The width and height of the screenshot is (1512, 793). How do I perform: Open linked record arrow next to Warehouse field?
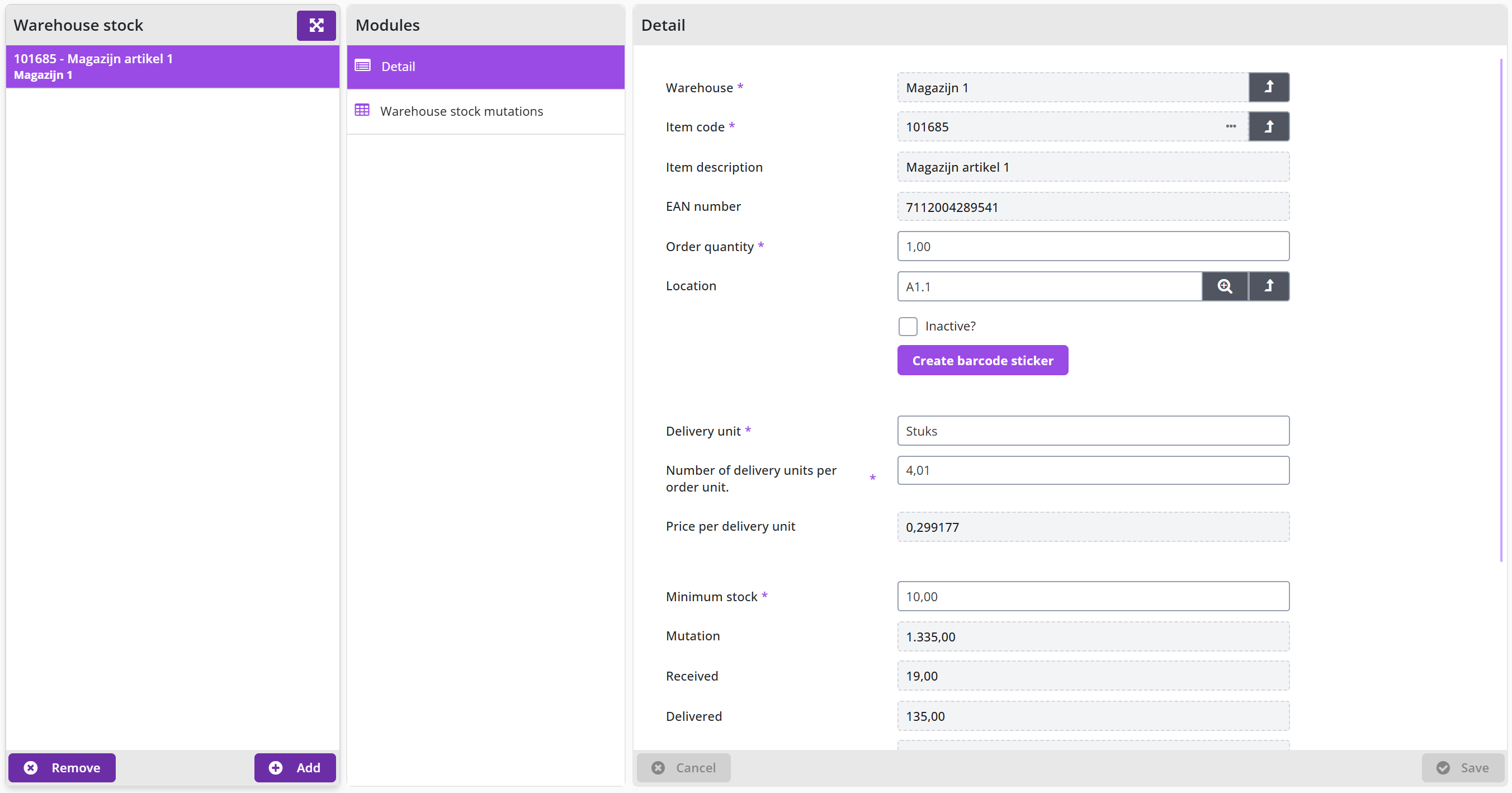tap(1268, 87)
